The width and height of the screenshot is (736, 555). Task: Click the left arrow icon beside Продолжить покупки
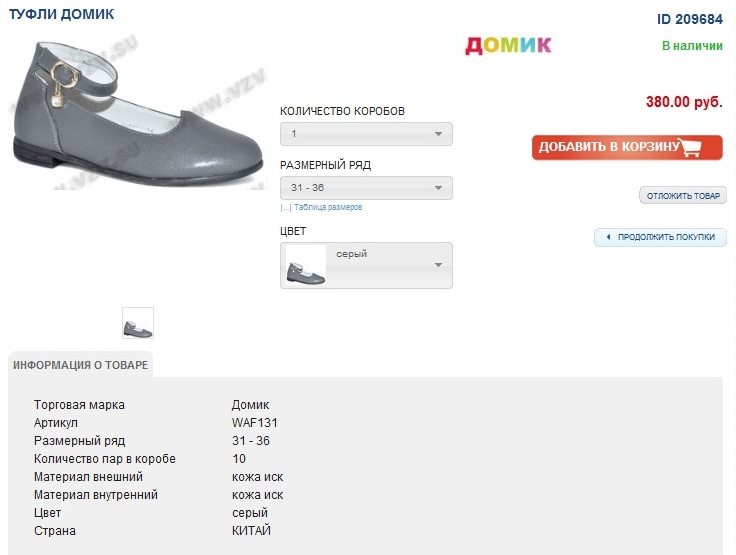pos(607,238)
